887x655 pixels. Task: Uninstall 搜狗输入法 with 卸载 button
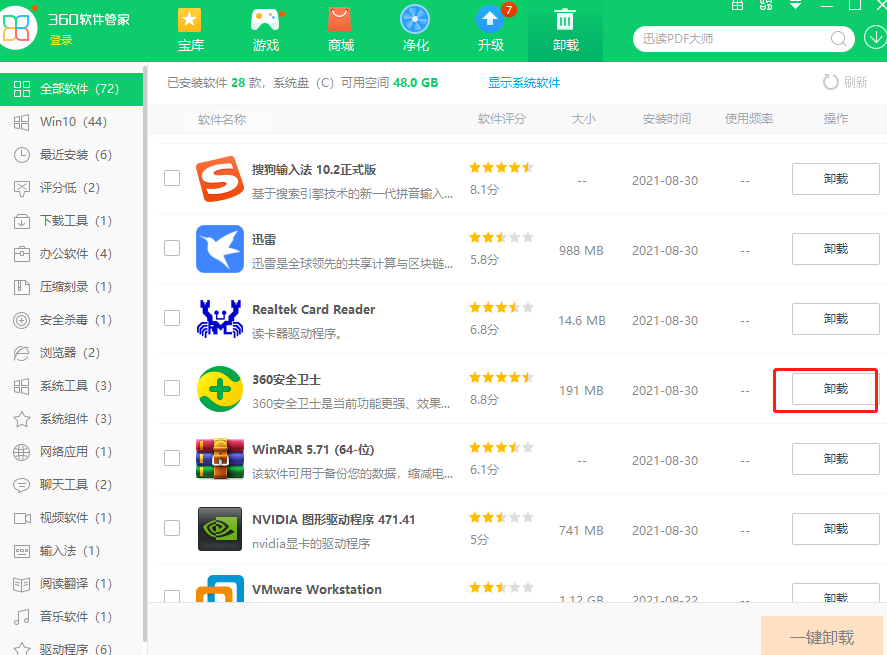[836, 179]
